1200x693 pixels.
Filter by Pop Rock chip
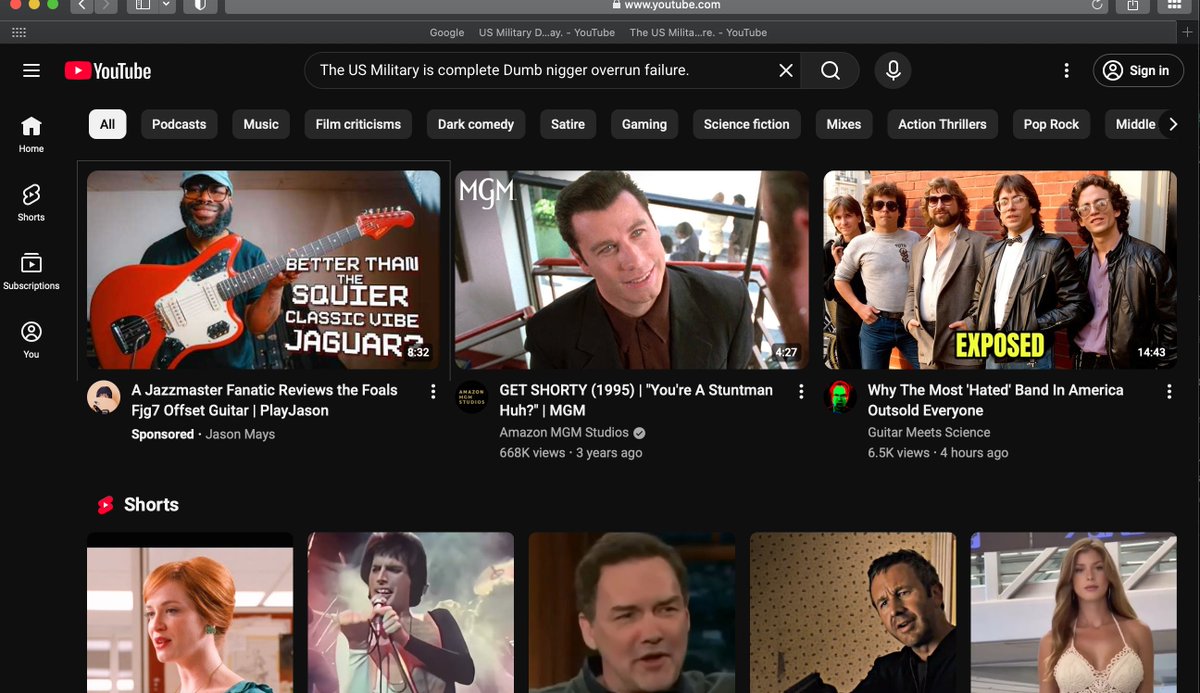(x=1051, y=124)
